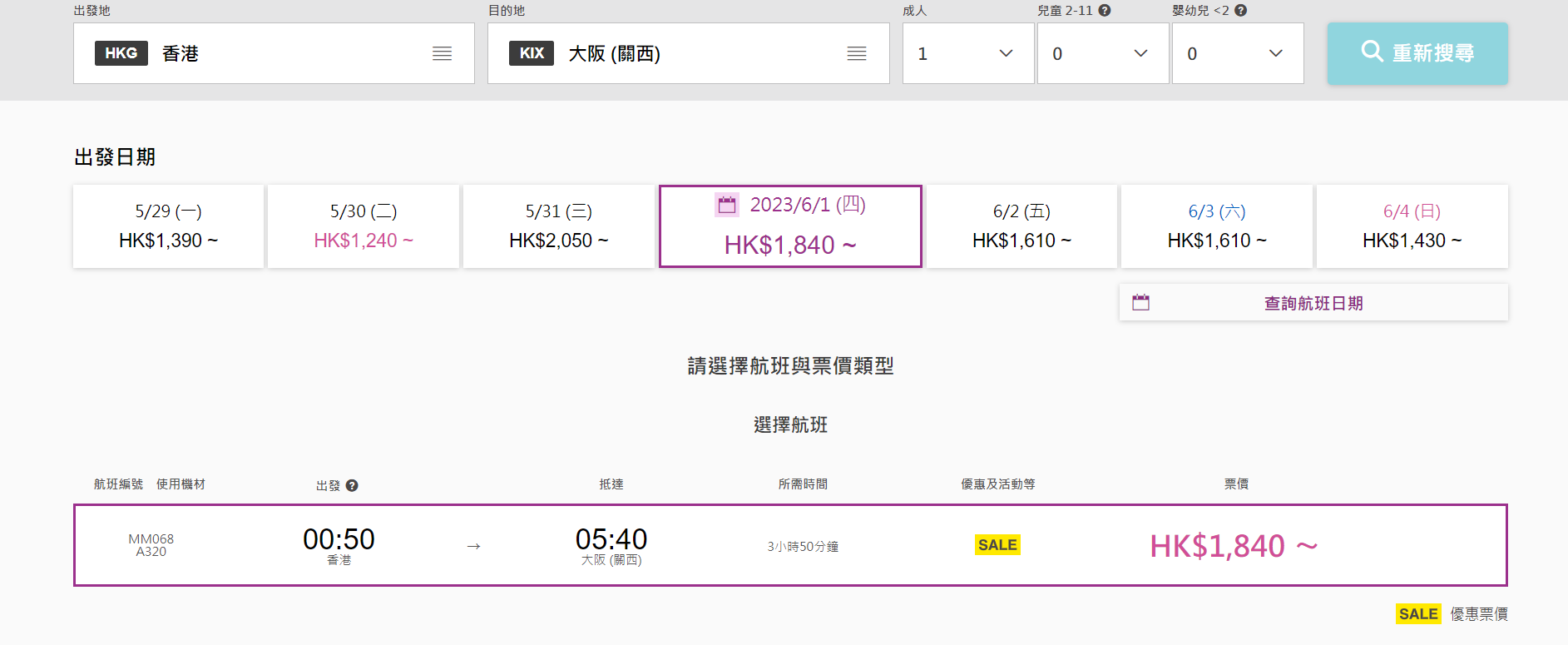Click the departure column help icon

pos(352,486)
